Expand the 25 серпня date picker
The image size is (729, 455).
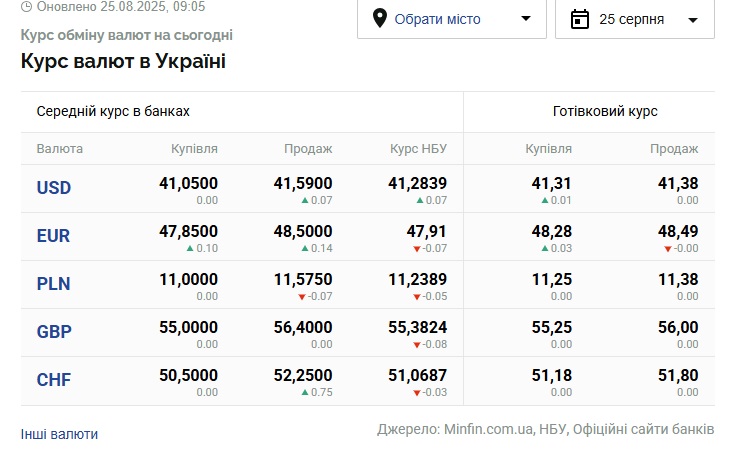[634, 19]
